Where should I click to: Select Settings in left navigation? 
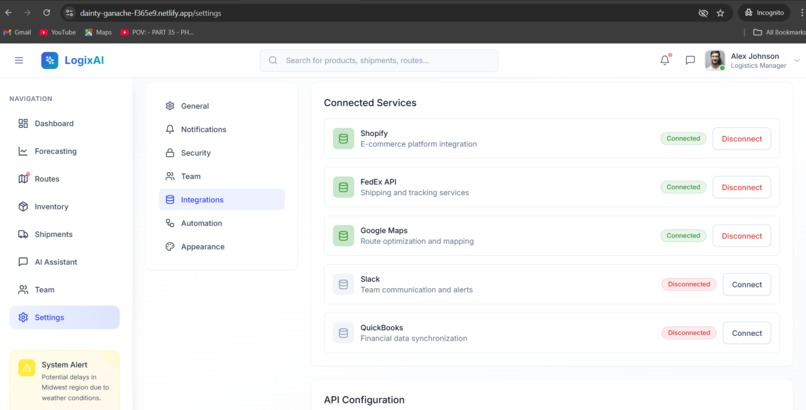[x=64, y=318]
